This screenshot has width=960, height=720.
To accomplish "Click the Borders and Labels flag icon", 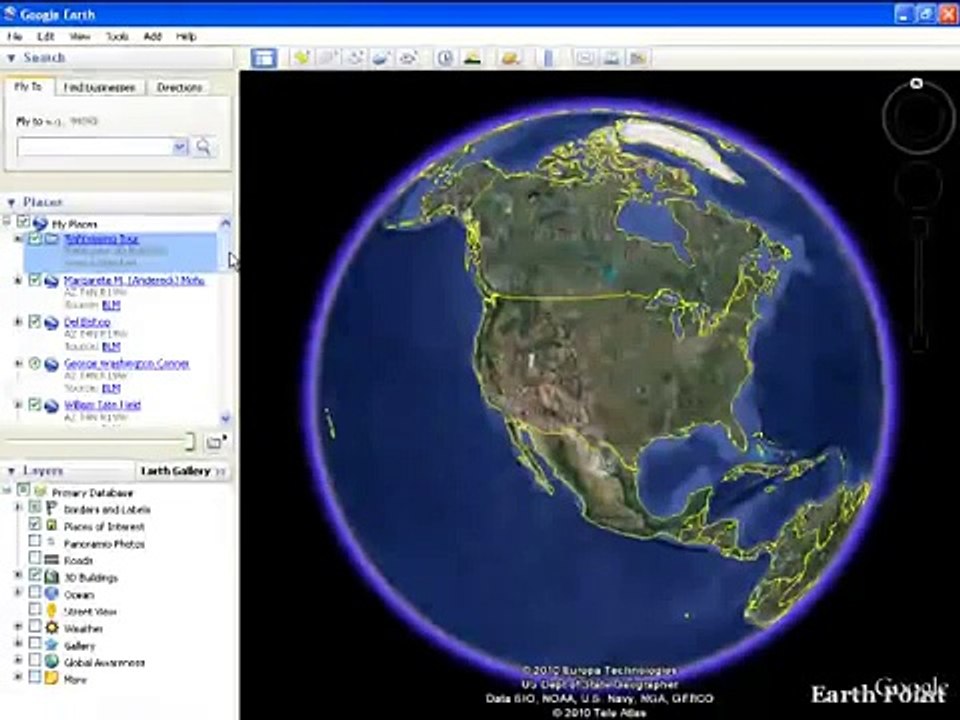I will coord(52,509).
